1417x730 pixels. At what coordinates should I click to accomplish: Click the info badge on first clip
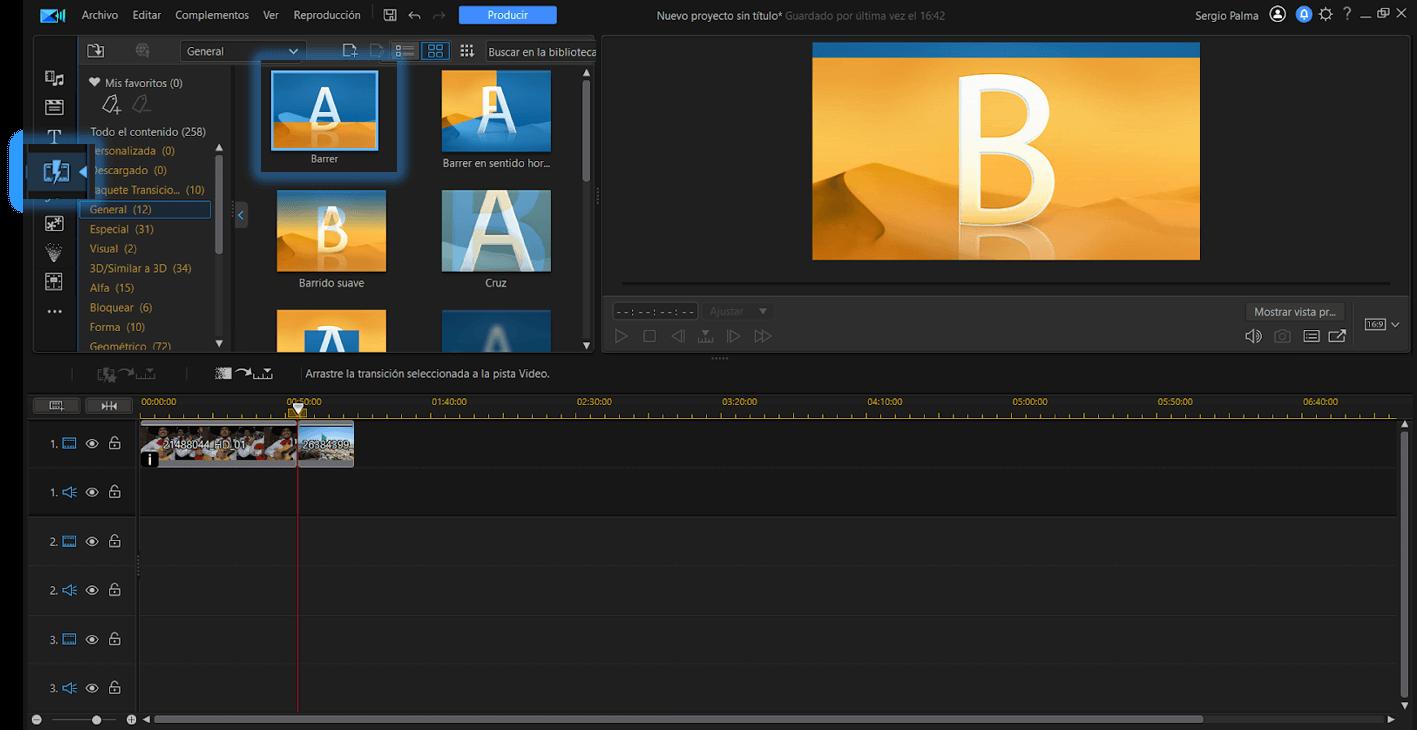150,459
